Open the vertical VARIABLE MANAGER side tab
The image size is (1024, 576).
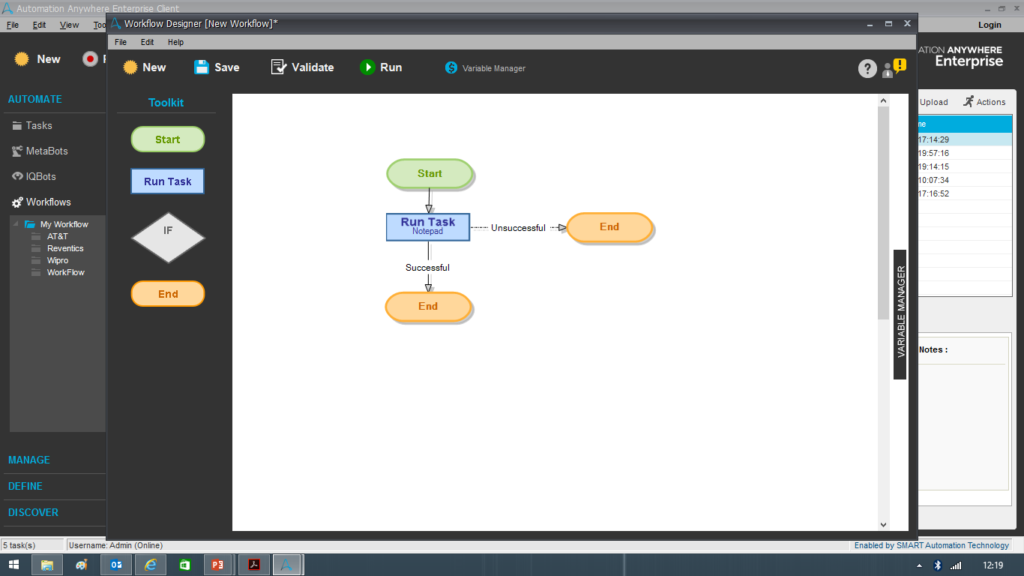click(900, 314)
